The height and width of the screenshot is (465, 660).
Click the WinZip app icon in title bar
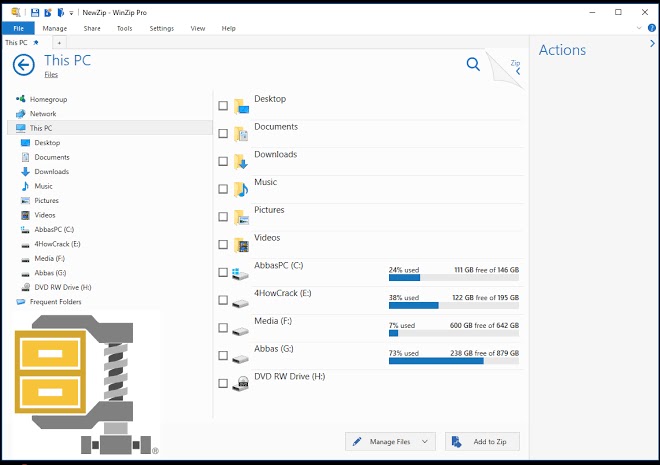[16, 12]
